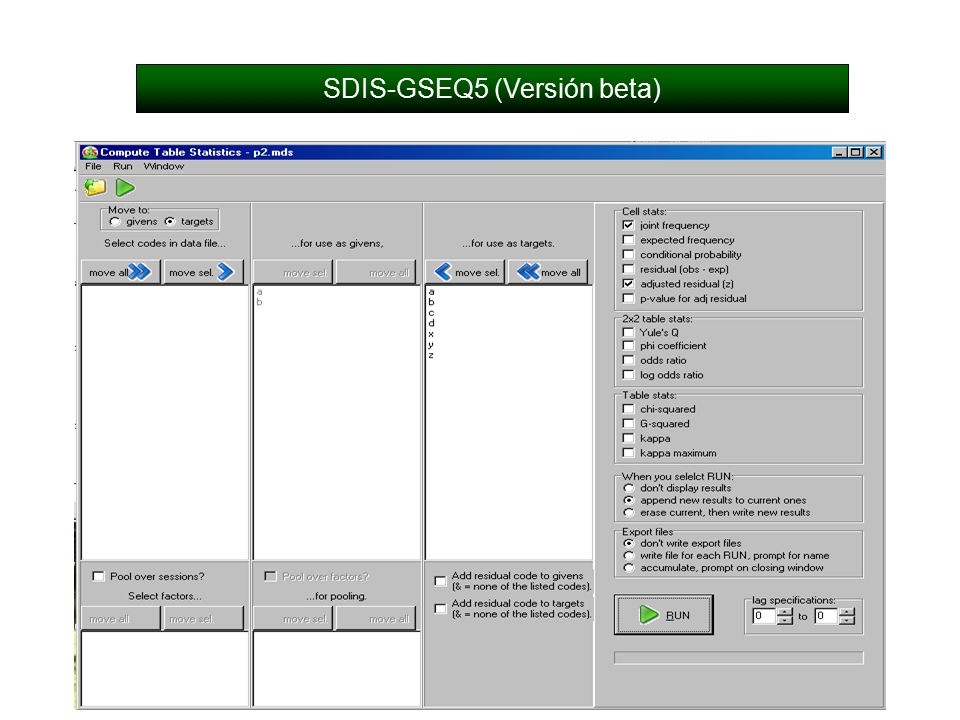The image size is (960, 720).
Task: Enable residual (obs - exp) checkbox
Action: point(628,269)
